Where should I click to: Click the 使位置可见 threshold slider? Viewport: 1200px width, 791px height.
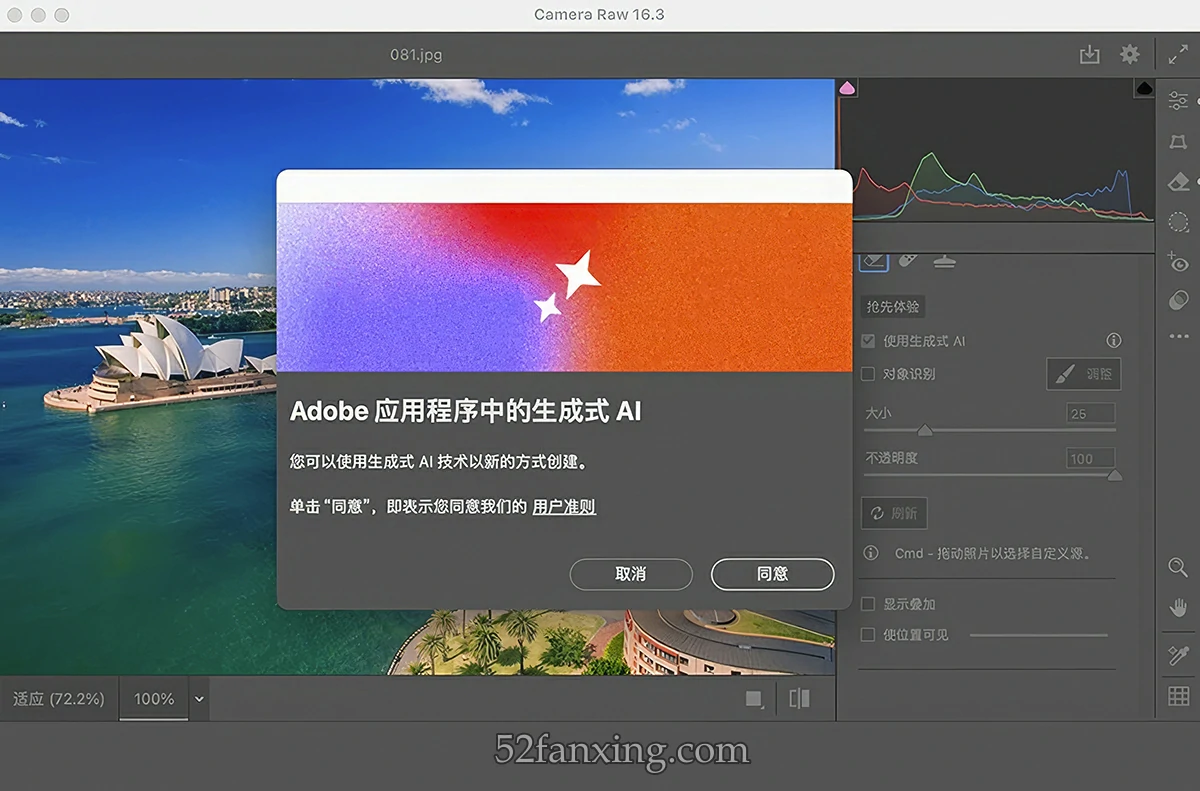pos(1038,635)
